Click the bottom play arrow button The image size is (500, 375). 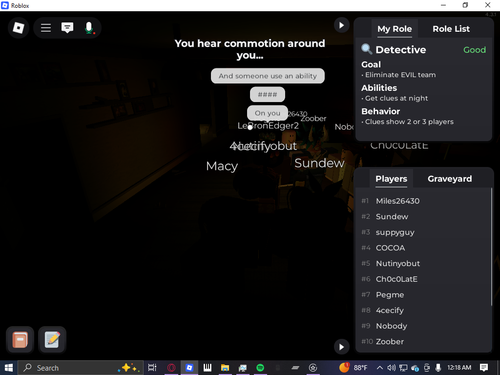tap(341, 347)
